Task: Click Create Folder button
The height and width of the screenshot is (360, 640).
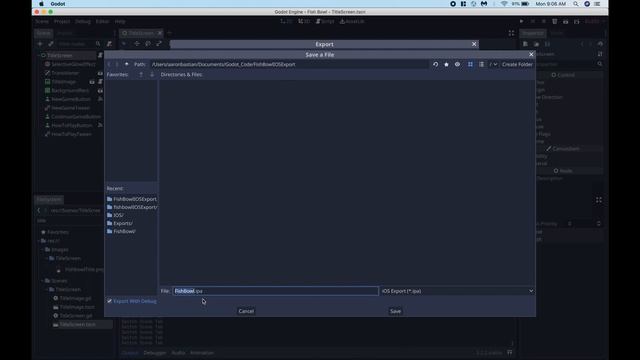Action: 517,64
